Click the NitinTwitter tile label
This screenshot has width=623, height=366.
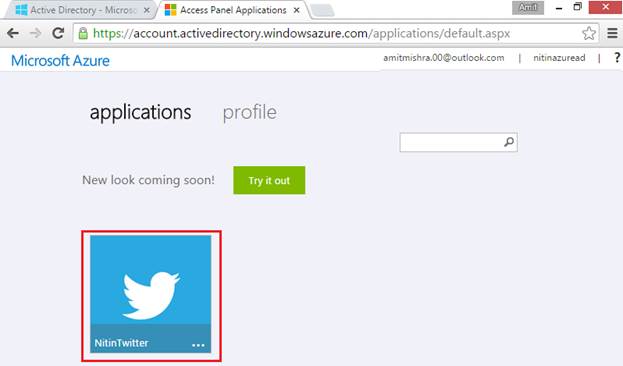pos(121,343)
